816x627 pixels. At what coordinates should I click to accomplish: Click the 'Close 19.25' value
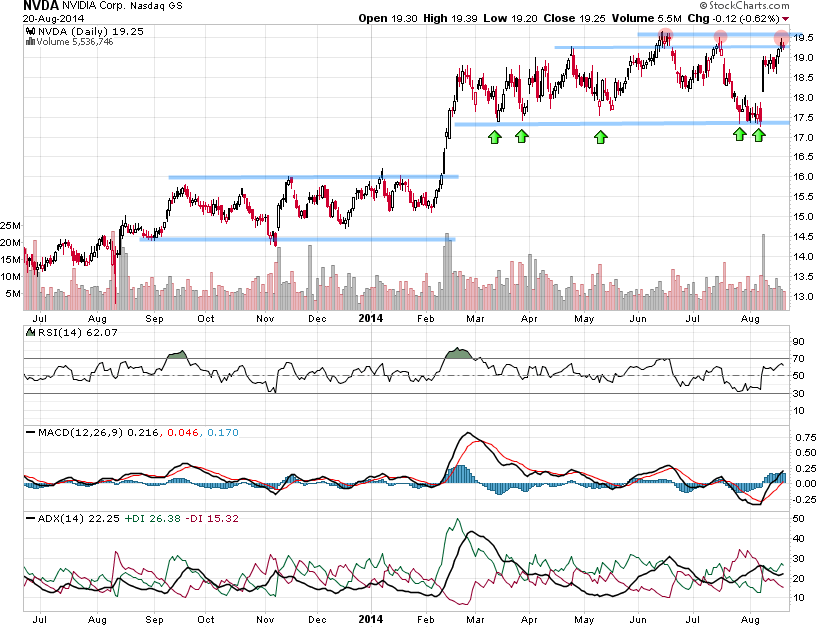pyautogui.click(x=575, y=18)
